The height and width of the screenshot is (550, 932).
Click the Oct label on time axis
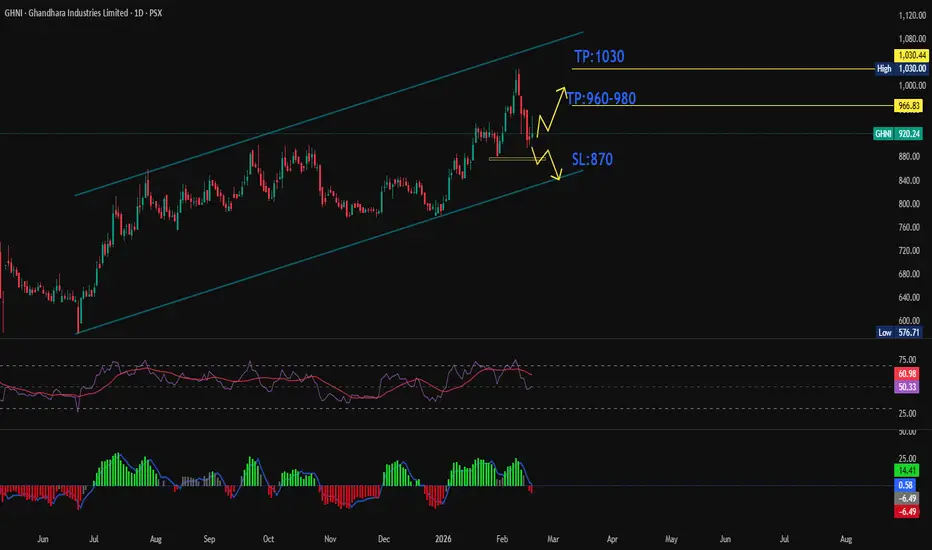[269, 539]
